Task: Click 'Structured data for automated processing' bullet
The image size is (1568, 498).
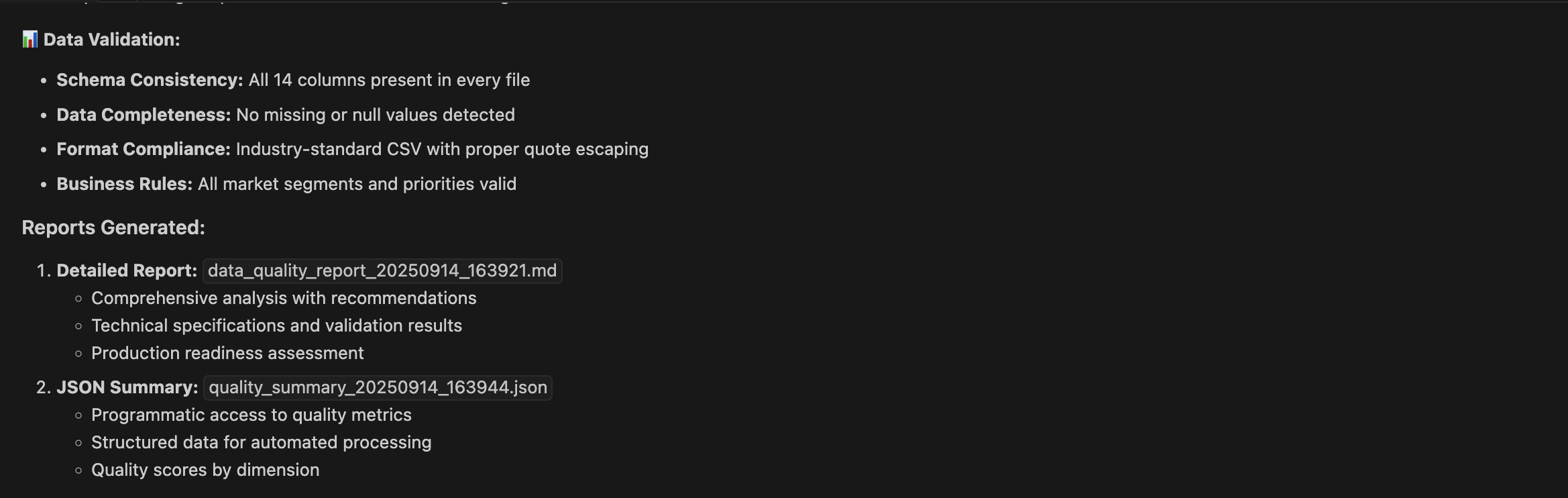Action: click(262, 442)
